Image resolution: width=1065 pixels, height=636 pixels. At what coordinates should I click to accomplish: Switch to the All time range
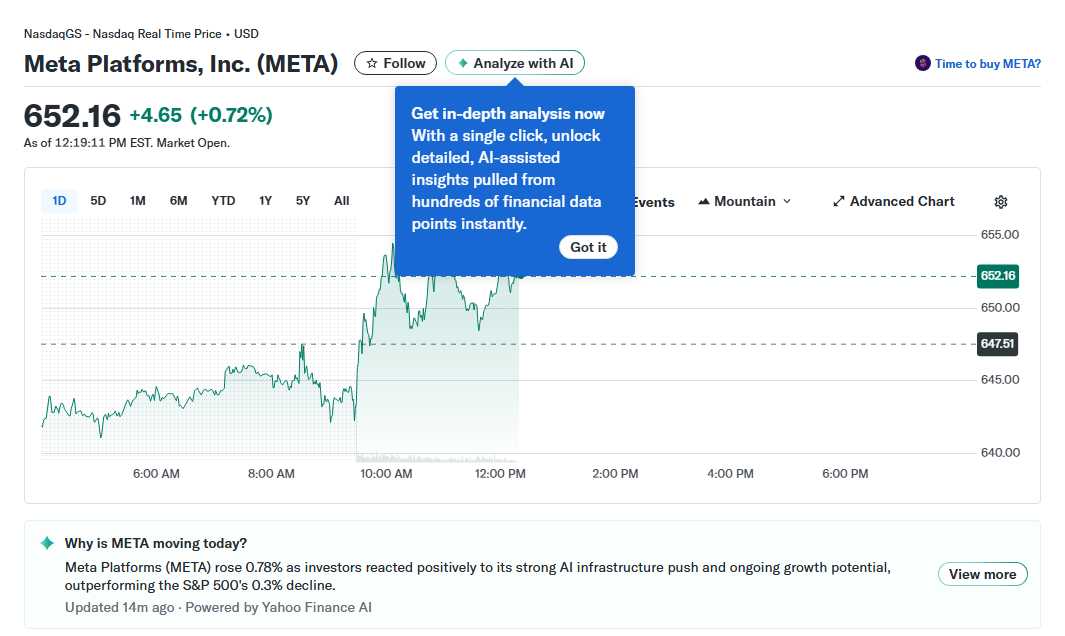click(341, 200)
